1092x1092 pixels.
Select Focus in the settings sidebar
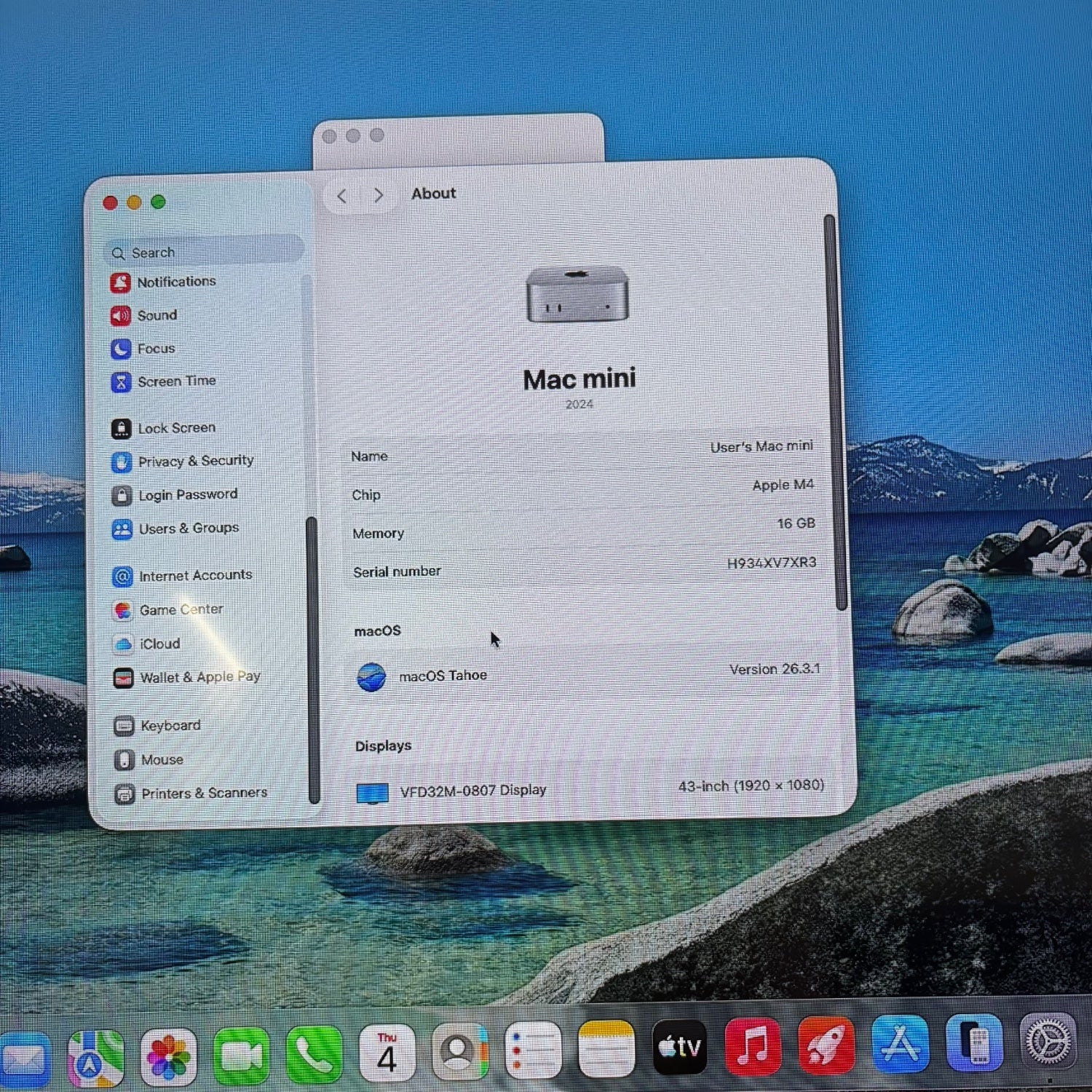click(143, 349)
